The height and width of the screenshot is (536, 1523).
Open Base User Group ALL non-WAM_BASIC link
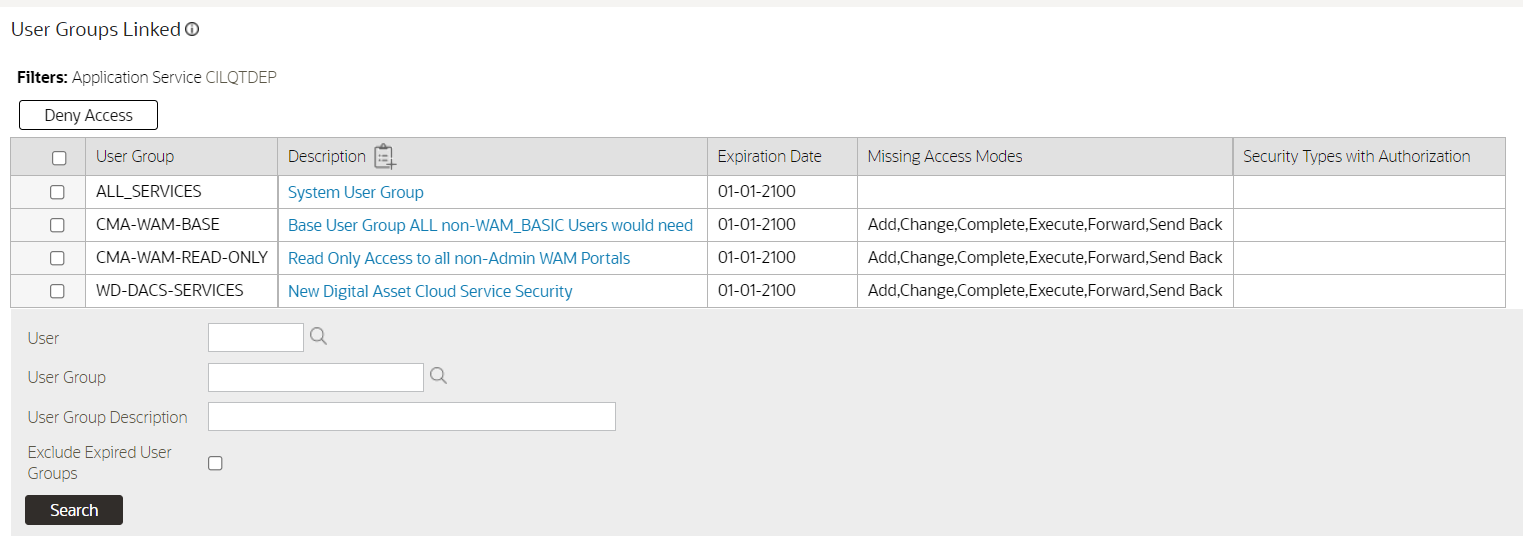tap(490, 225)
